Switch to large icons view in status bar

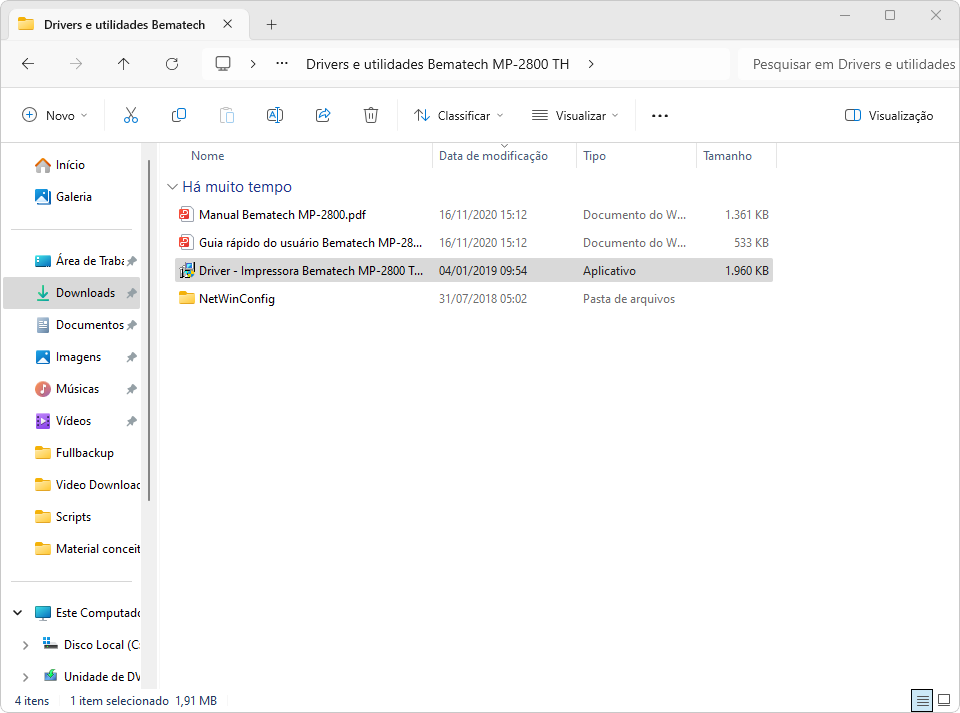pos(944,700)
